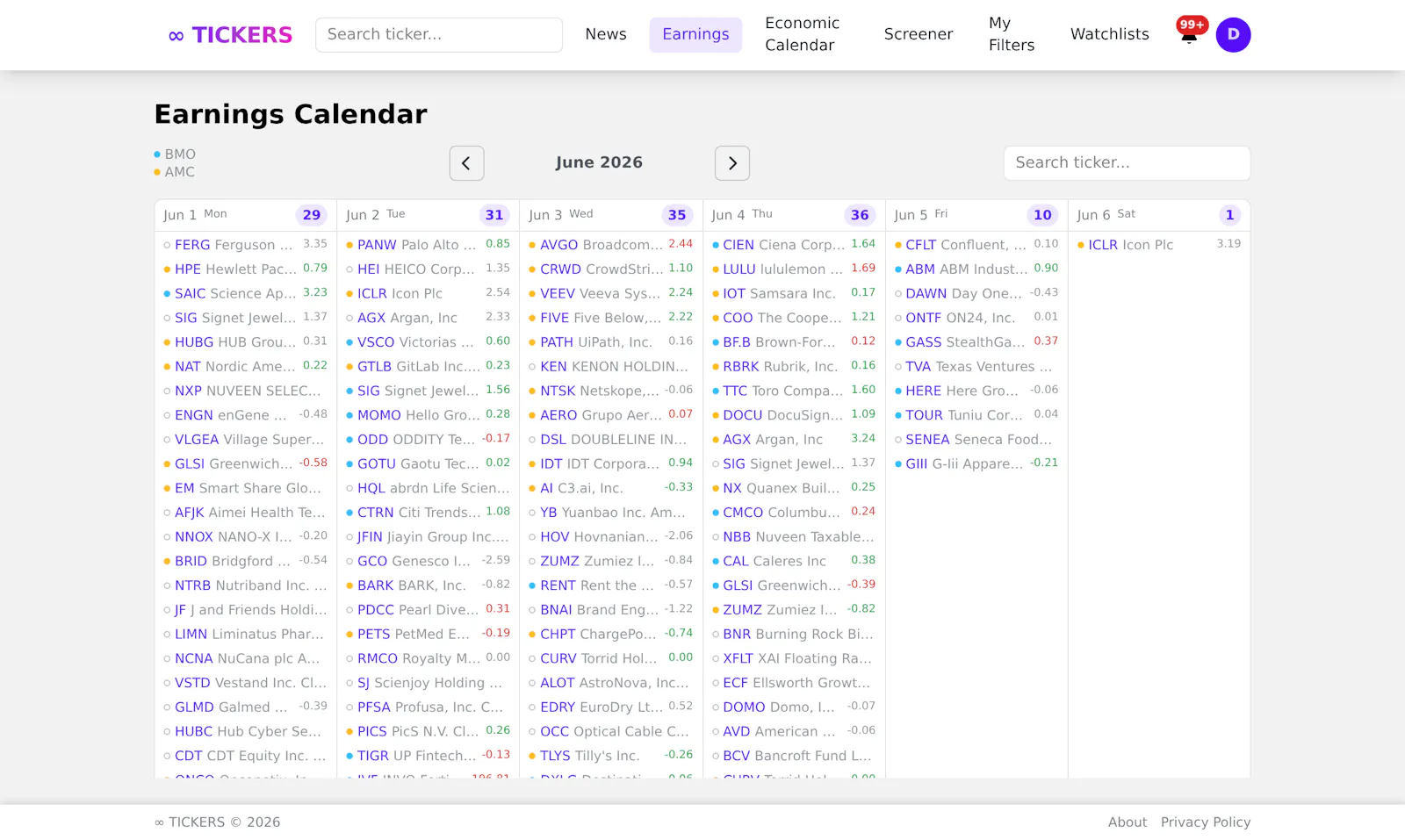Open the Screener tab
The width and height of the screenshot is (1405, 840).
point(919,34)
